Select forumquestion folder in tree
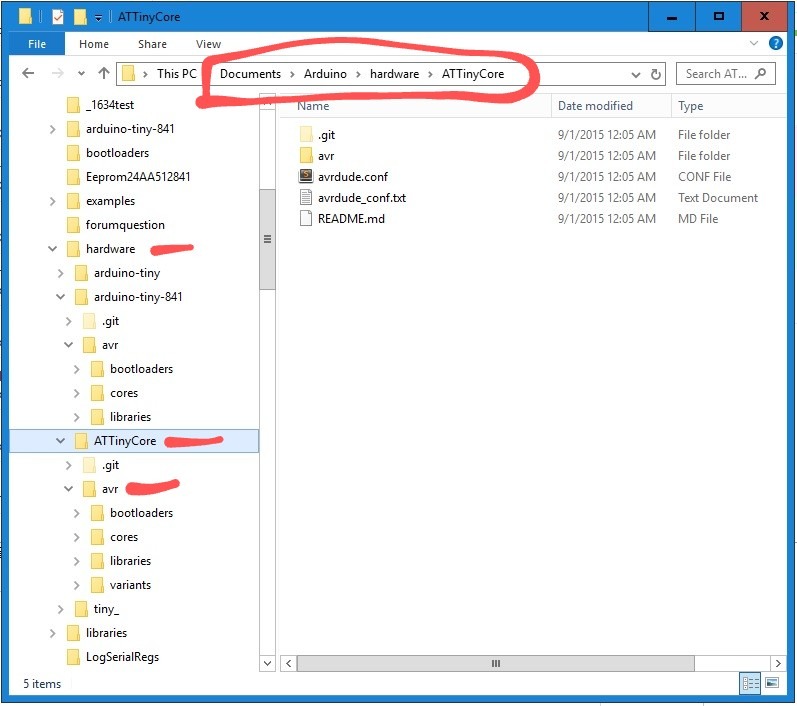This screenshot has width=797, height=706. [125, 225]
